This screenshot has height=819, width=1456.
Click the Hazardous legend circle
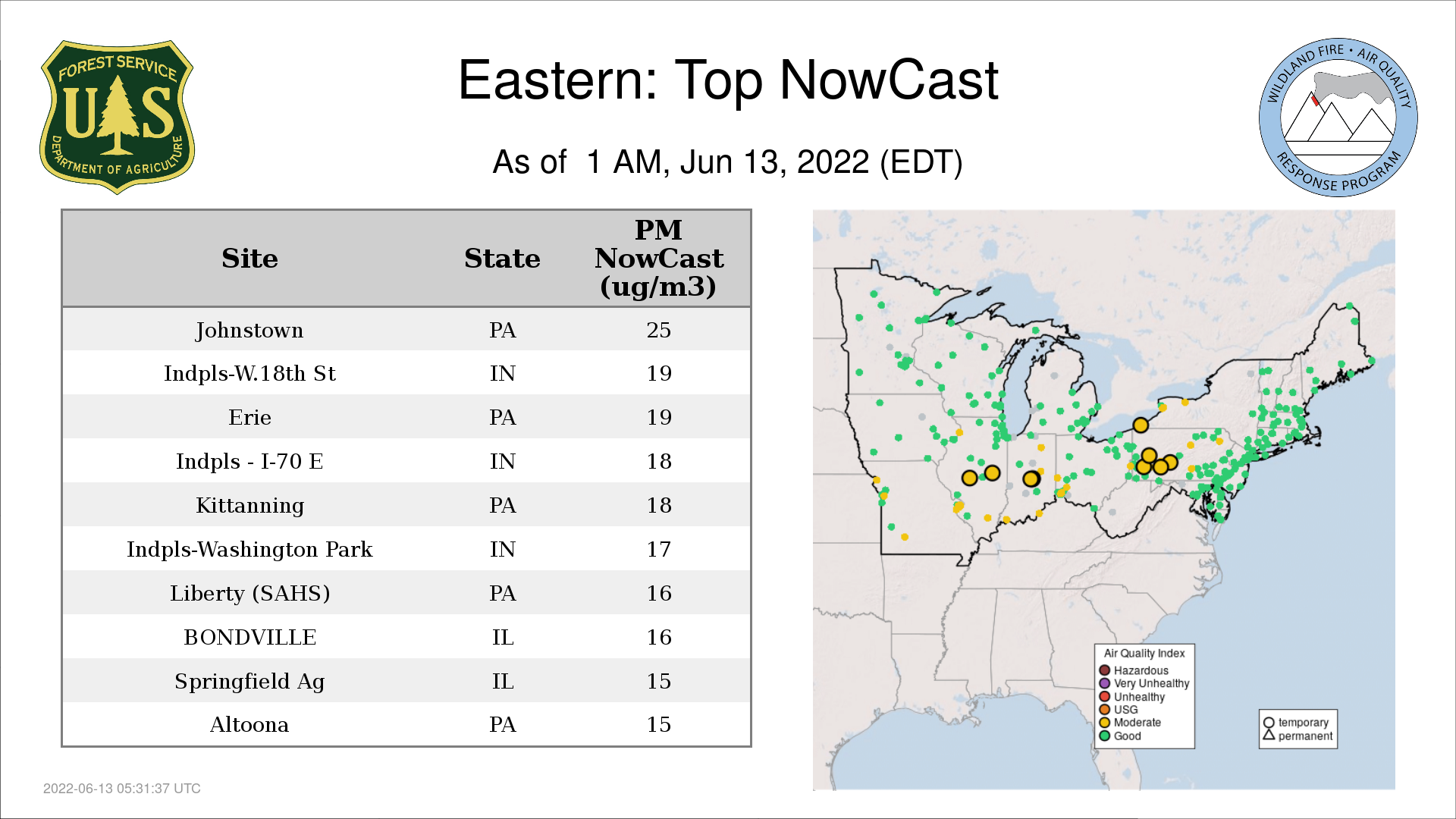[x=1104, y=670]
